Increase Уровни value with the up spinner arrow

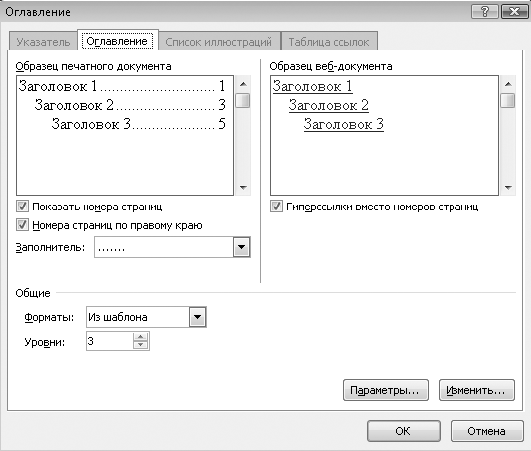point(141,337)
